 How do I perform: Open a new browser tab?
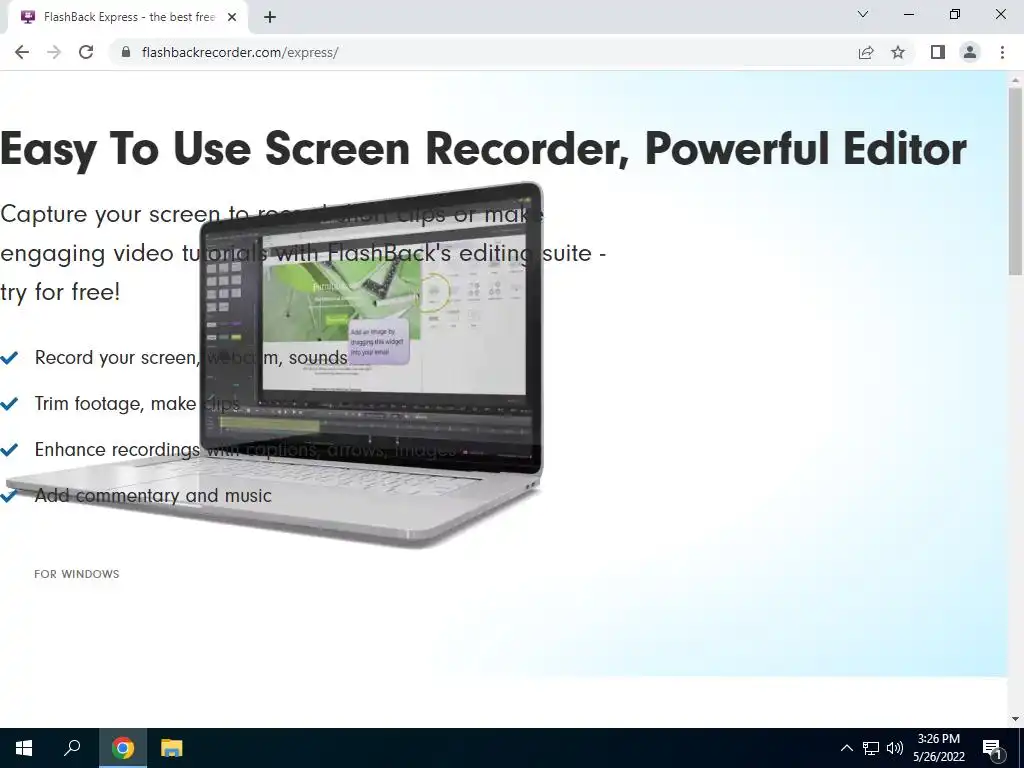pos(270,18)
